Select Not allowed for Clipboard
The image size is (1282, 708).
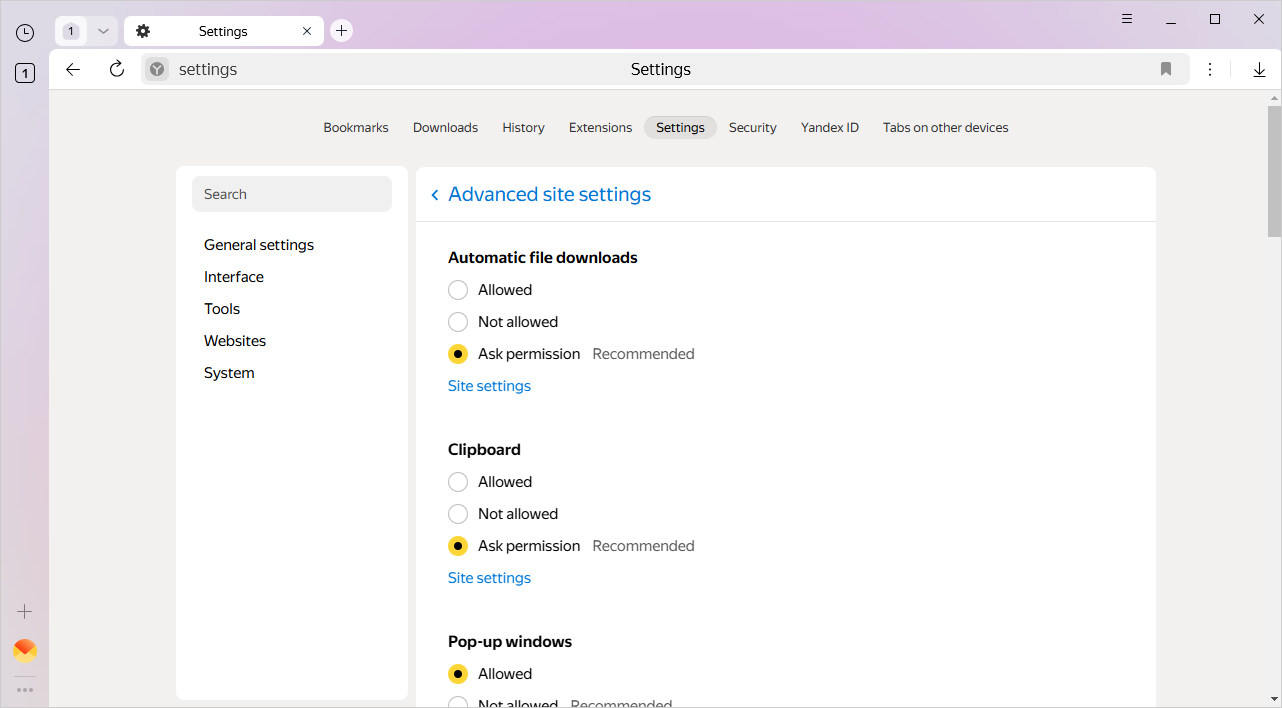tap(458, 514)
